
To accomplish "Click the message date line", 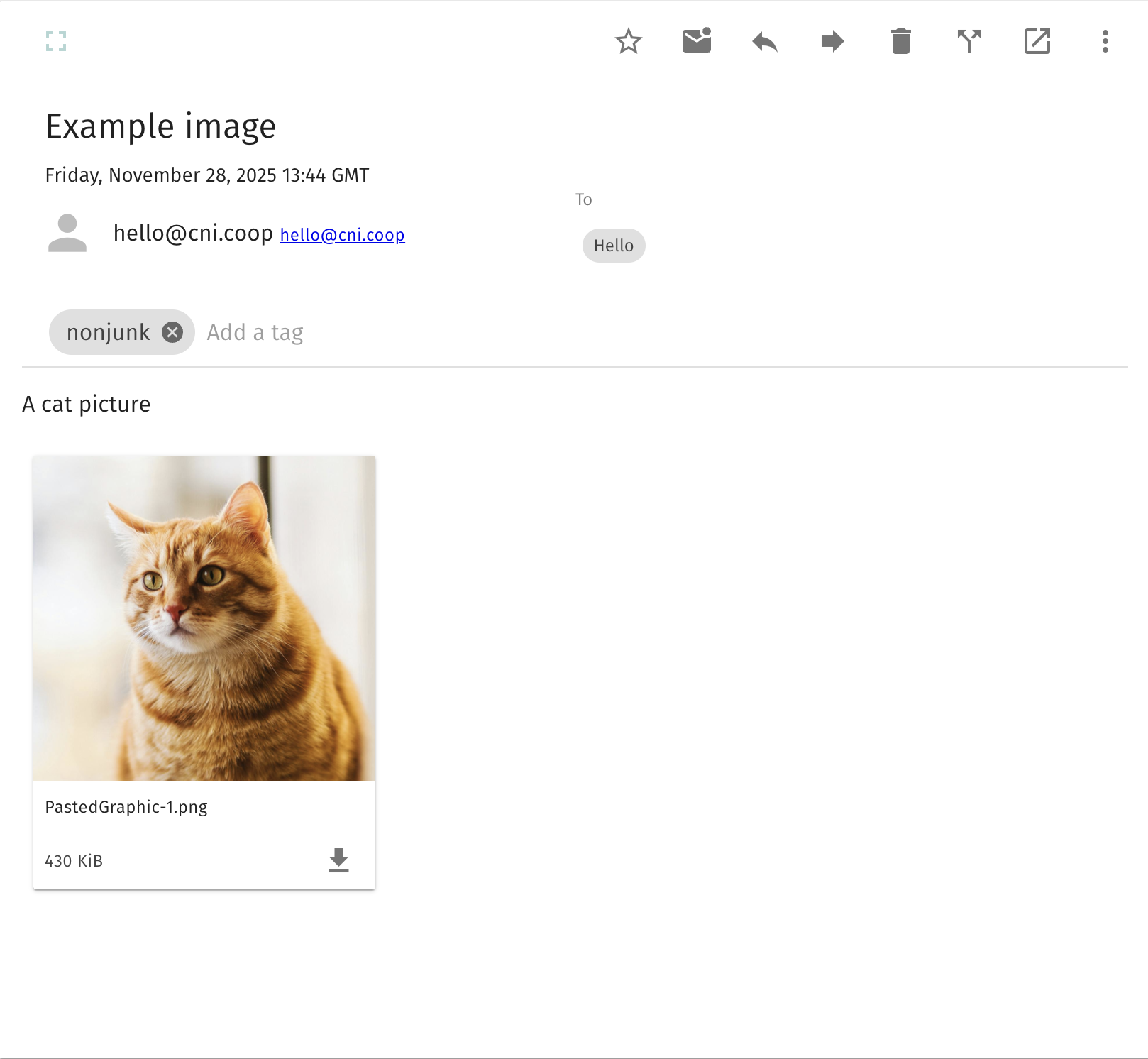I will click(206, 175).
